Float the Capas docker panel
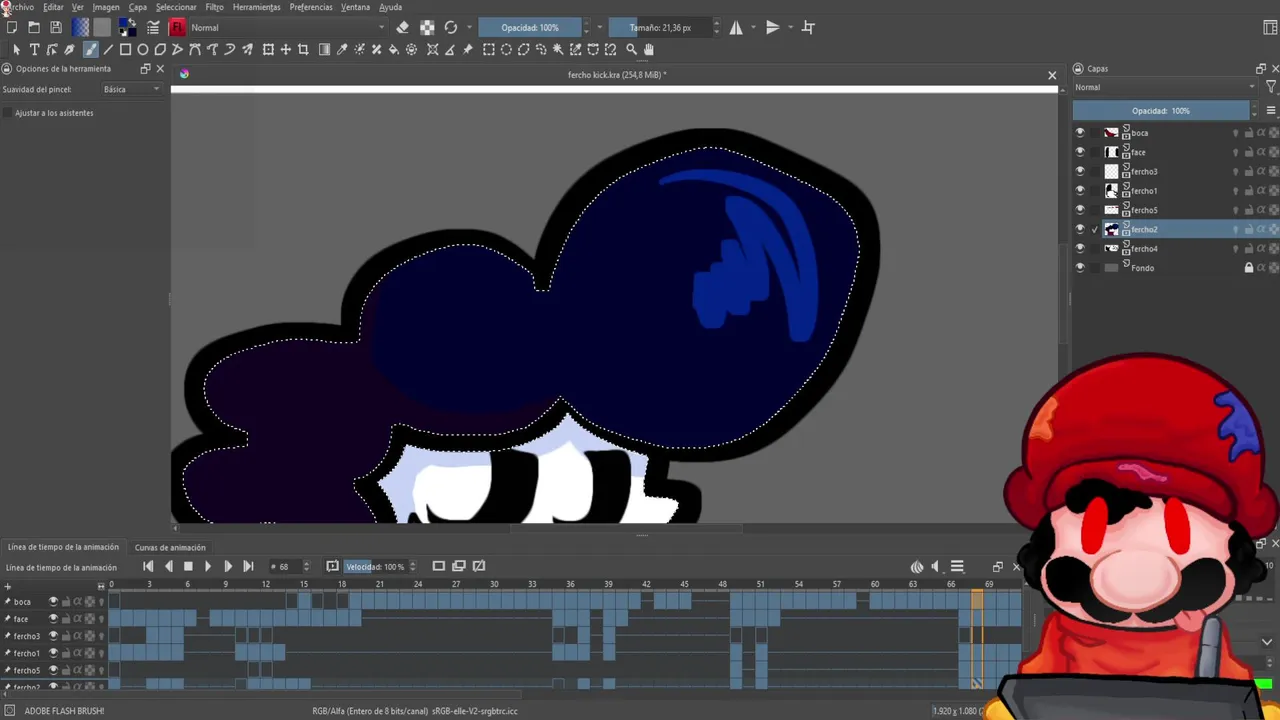 (1260, 69)
